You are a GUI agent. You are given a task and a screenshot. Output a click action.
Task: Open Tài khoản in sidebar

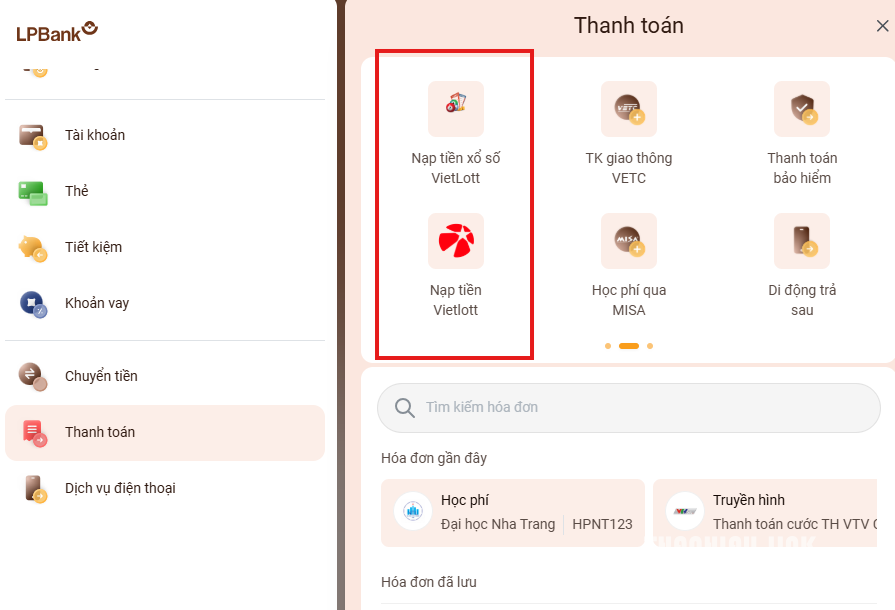[x=165, y=135]
